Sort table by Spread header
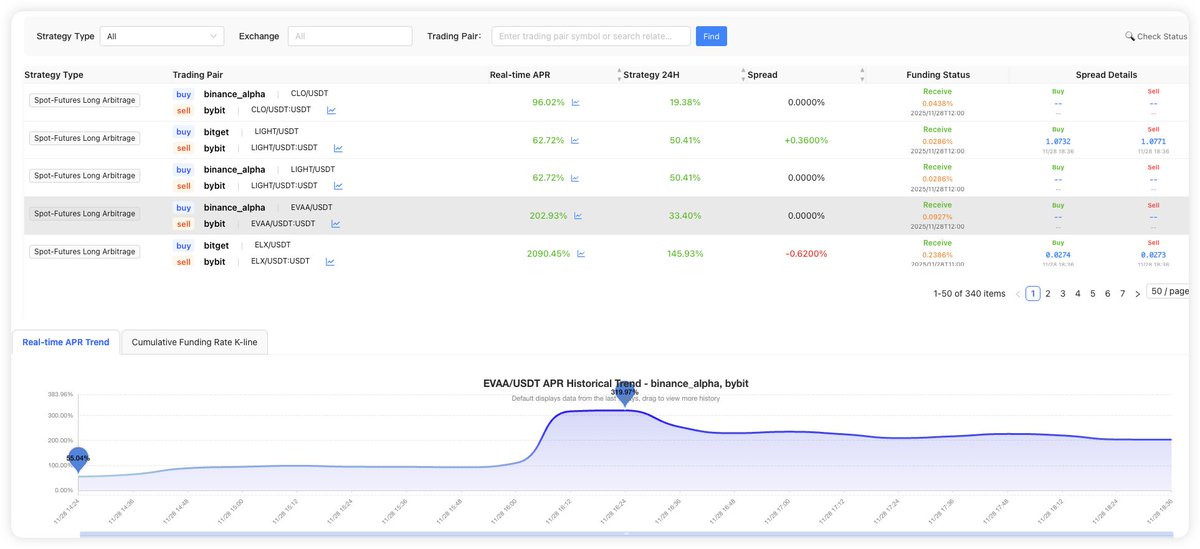This screenshot has height=549, width=1200. 762,75
